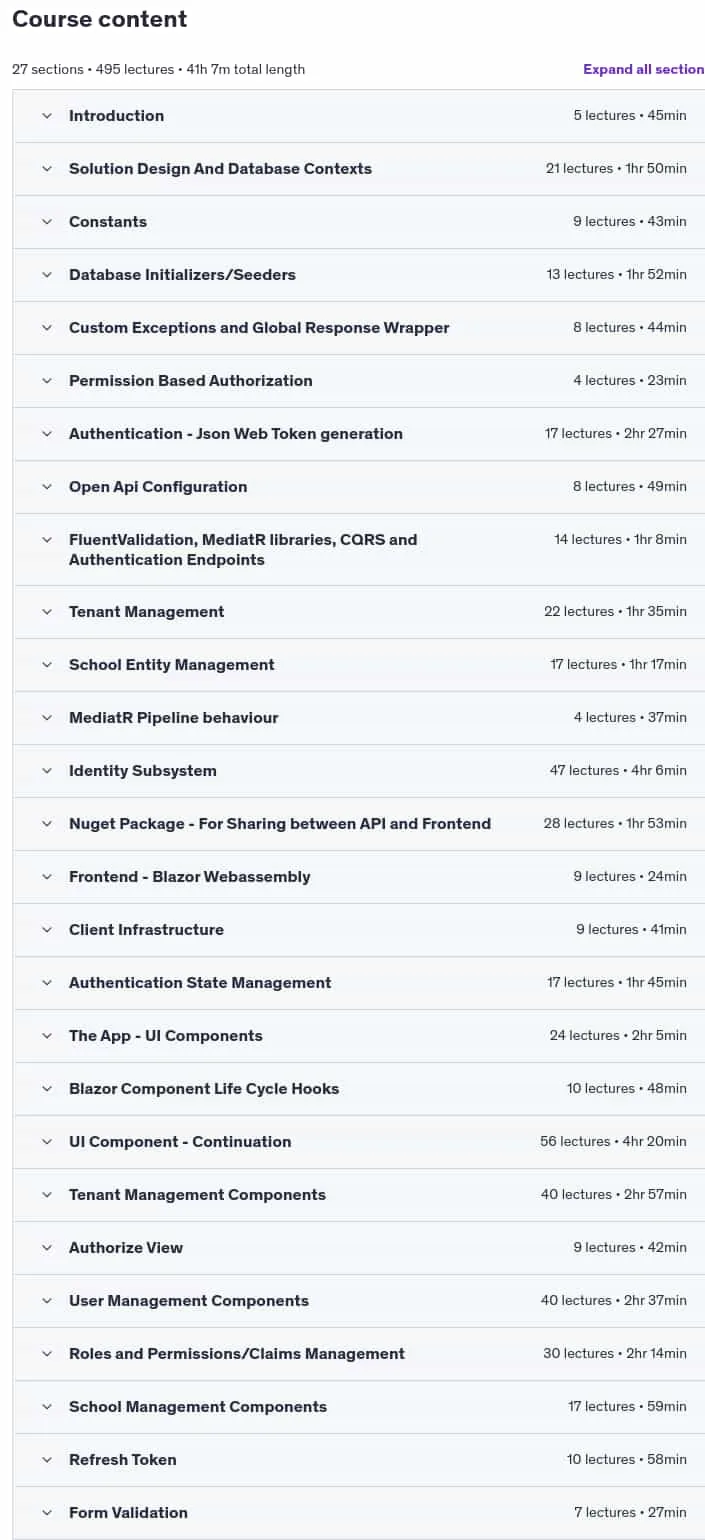Click the Client Infrastructure chevron icon
705x1540 pixels.
pyautogui.click(x=46, y=930)
